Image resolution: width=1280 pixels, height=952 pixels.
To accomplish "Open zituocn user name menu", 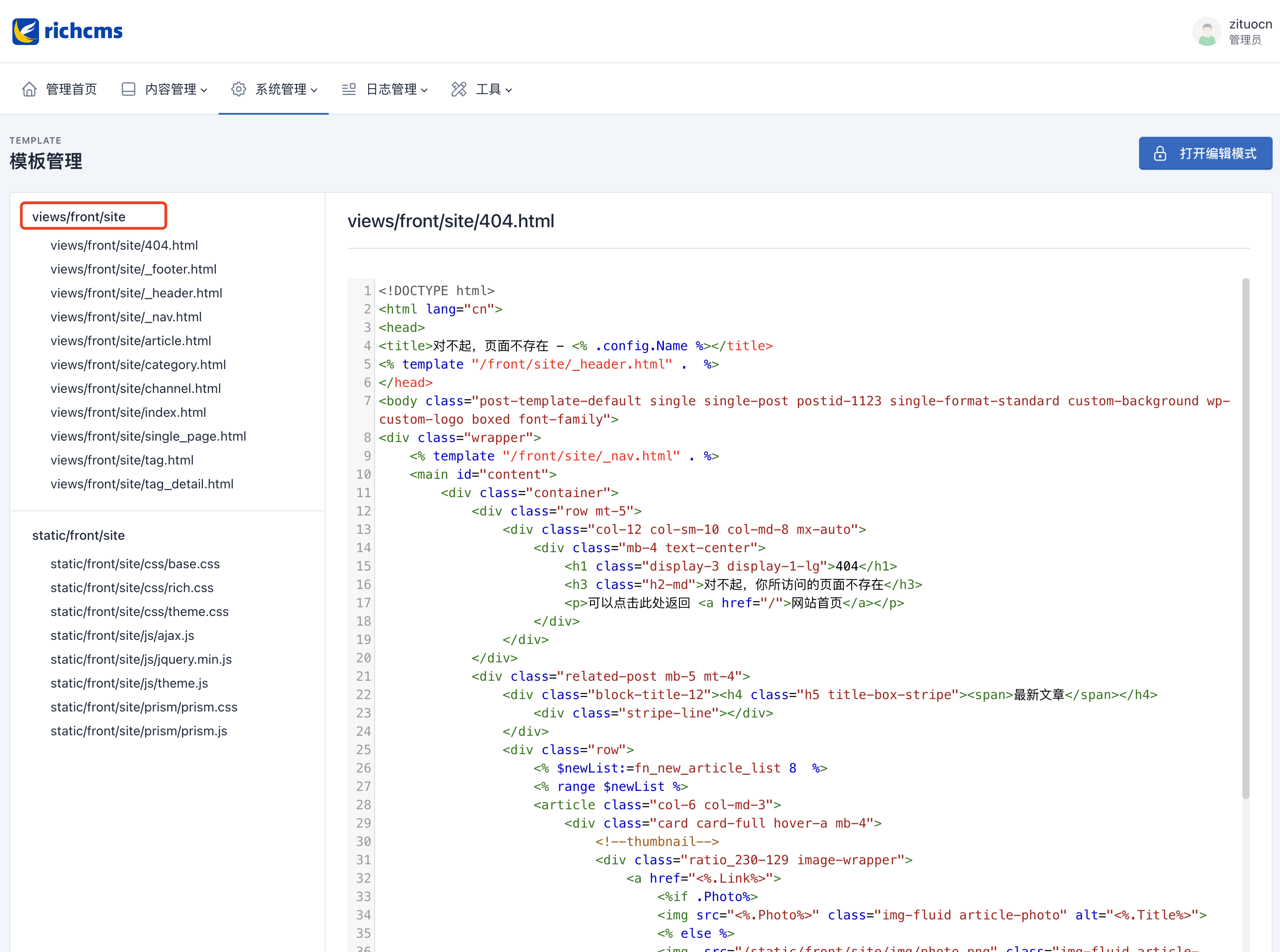I will (1250, 24).
